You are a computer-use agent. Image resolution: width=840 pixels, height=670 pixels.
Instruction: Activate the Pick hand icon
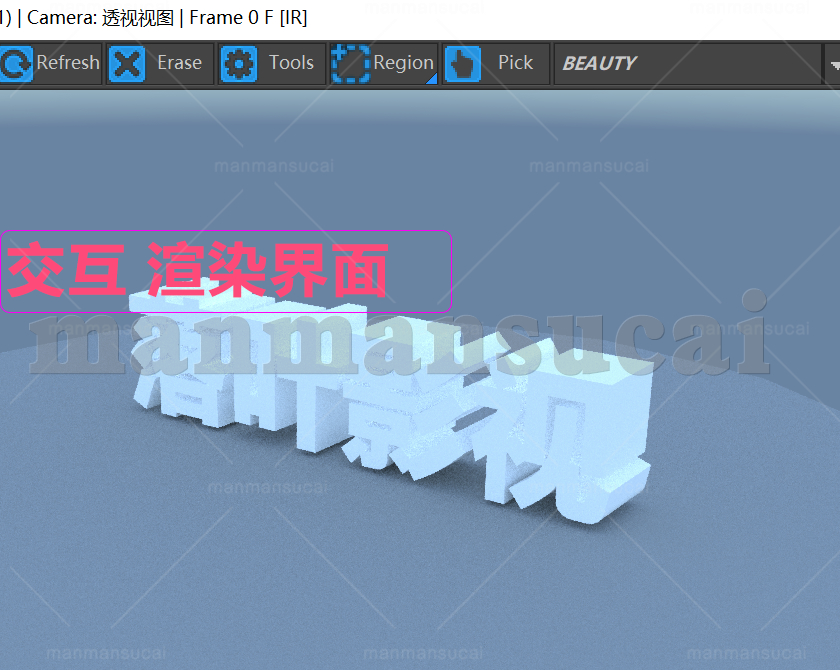tap(462, 64)
